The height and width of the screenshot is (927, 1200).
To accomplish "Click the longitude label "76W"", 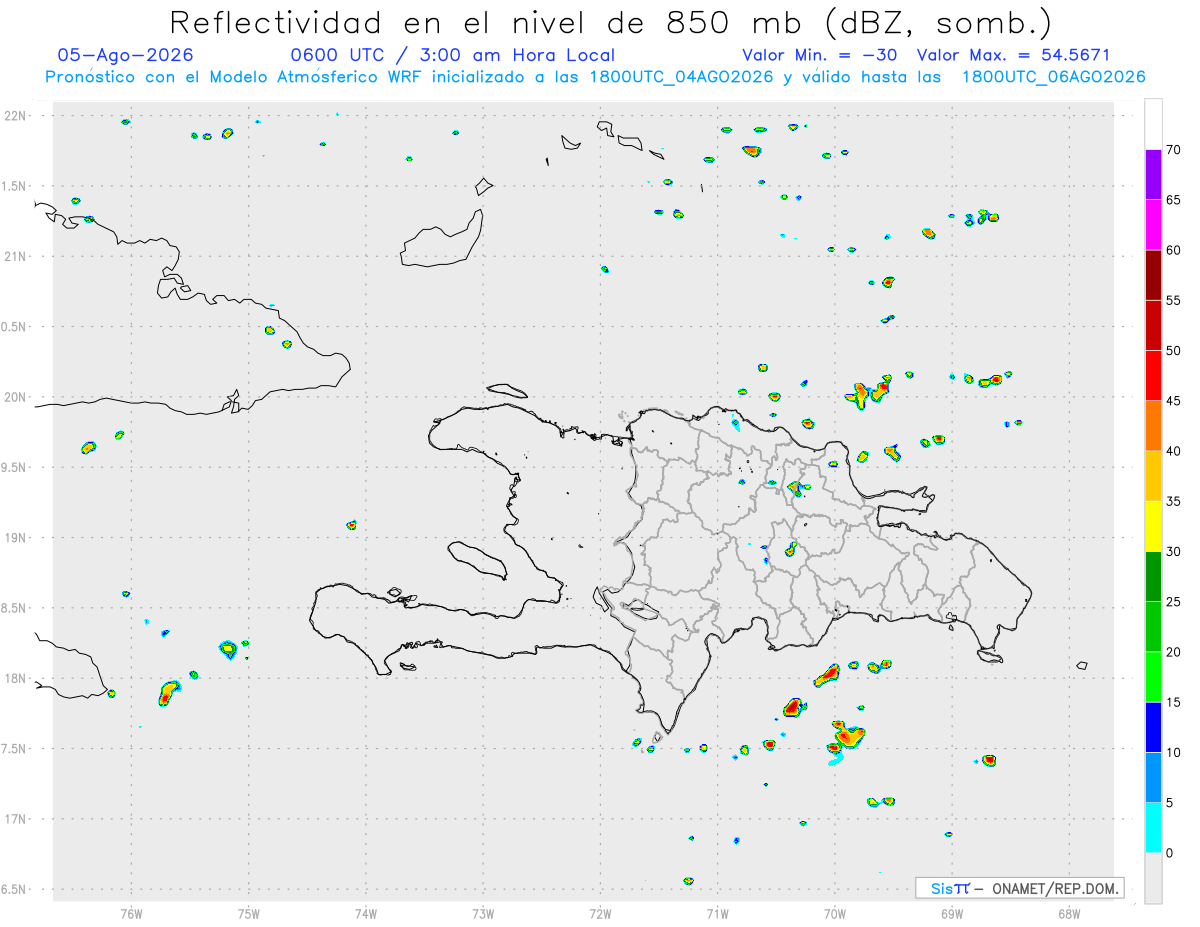I will tap(131, 913).
